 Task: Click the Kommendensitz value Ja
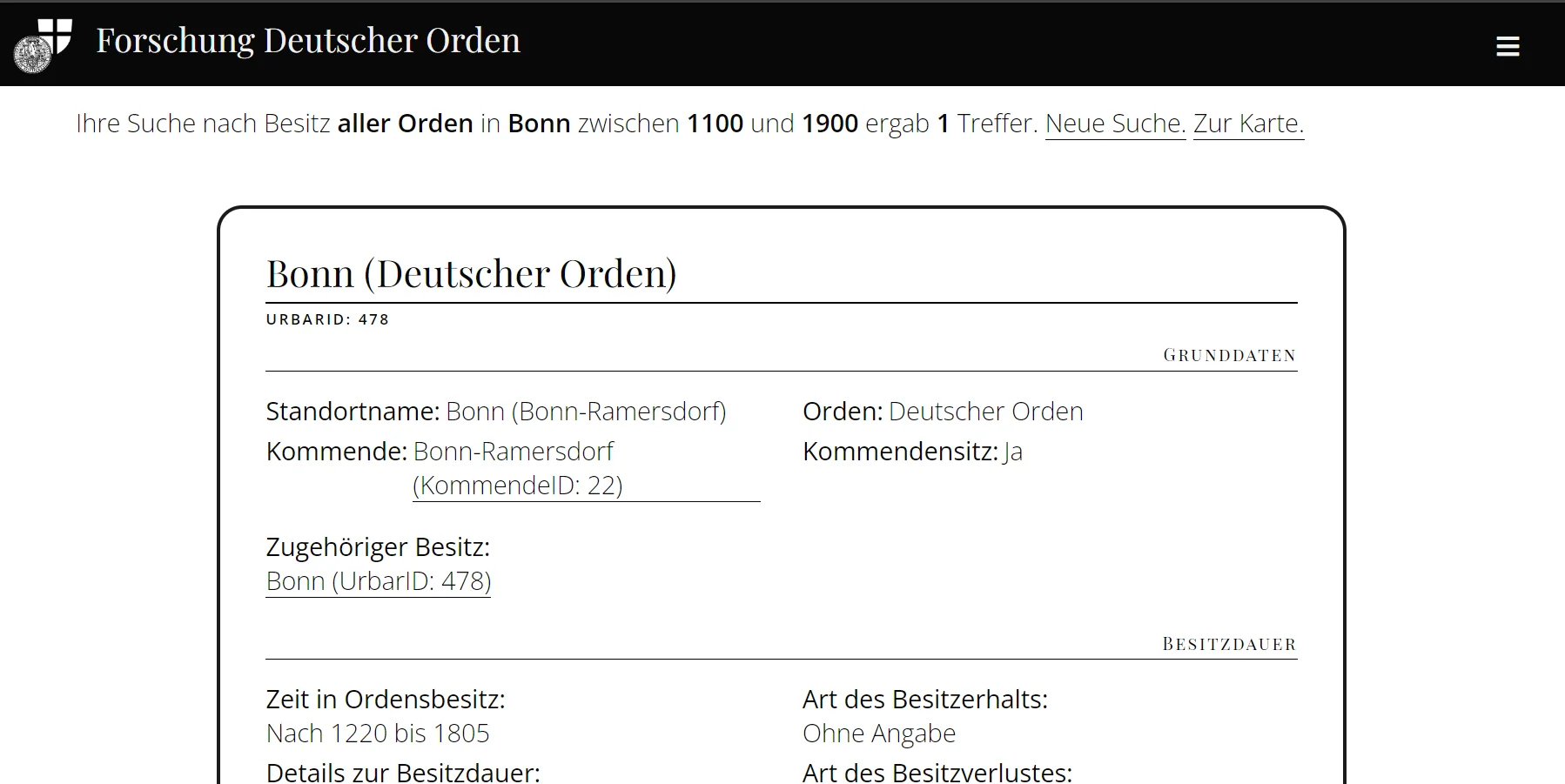click(x=1013, y=452)
